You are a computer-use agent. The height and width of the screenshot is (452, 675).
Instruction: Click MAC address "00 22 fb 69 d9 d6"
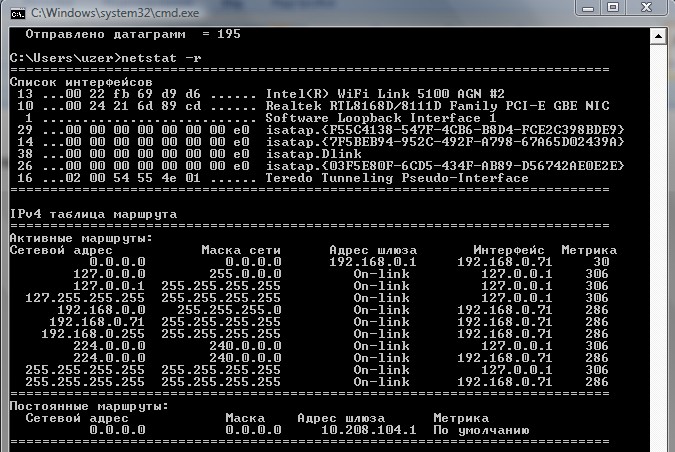pyautogui.click(x=133, y=94)
